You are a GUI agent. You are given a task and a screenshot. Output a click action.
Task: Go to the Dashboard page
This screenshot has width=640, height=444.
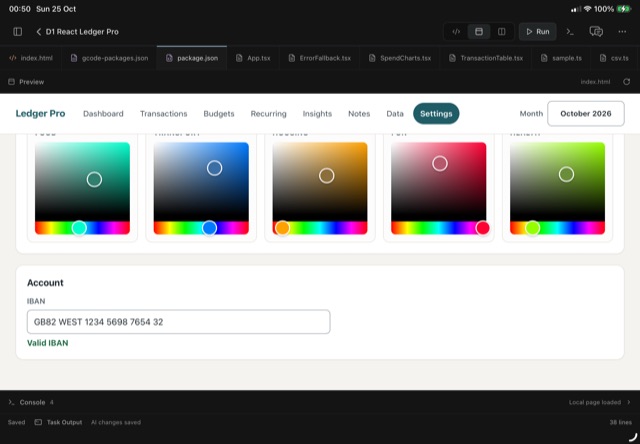point(103,114)
